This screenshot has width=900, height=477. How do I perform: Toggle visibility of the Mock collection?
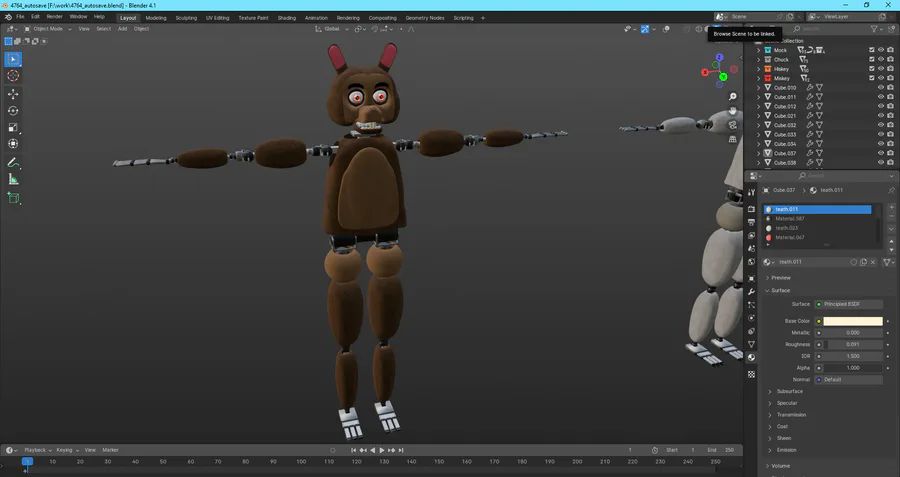tap(881, 51)
